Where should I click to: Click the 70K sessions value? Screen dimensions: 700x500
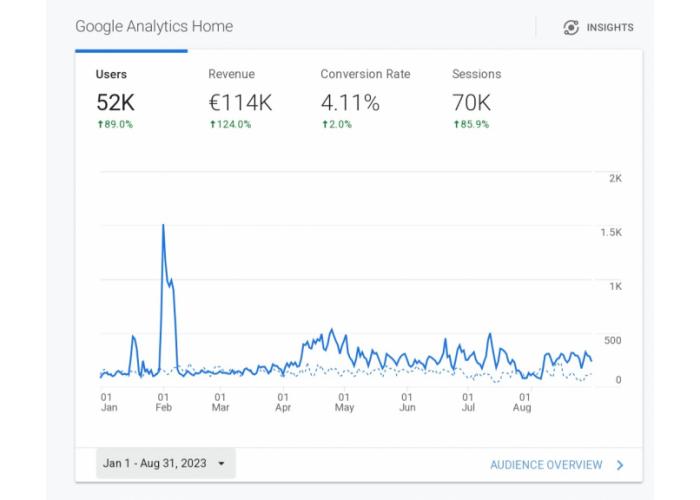coord(471,103)
